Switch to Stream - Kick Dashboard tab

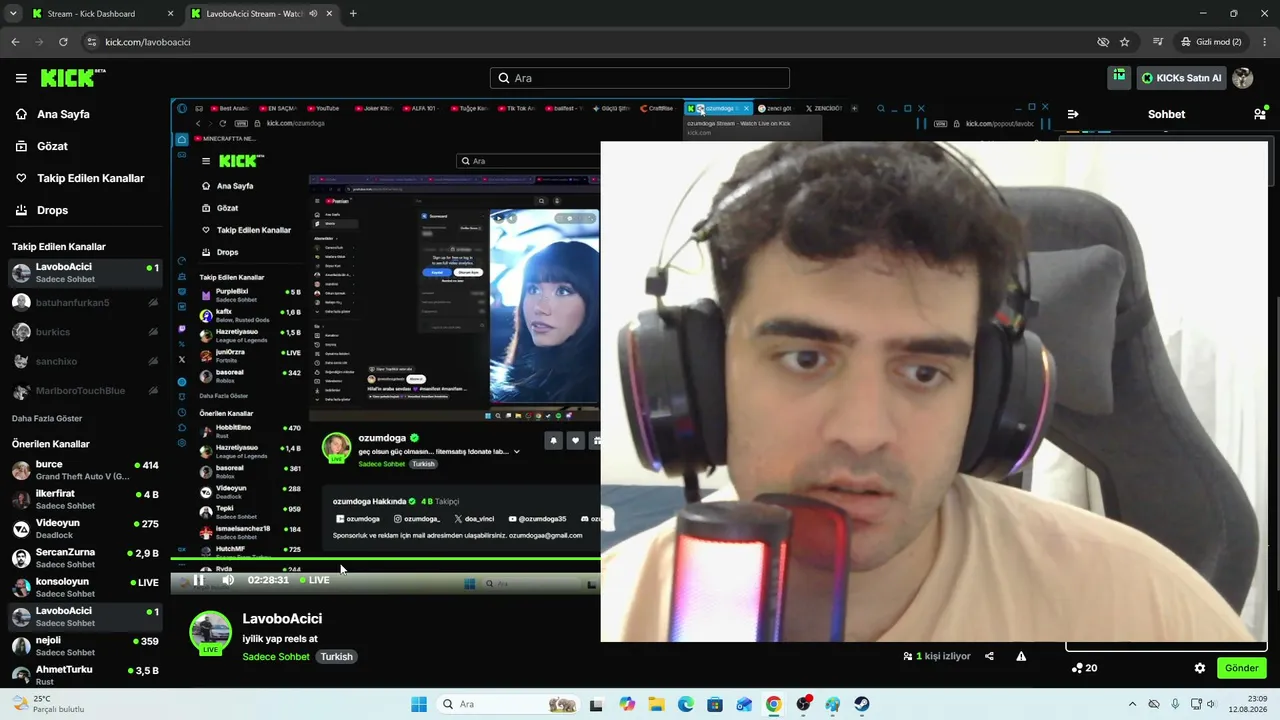[101, 14]
